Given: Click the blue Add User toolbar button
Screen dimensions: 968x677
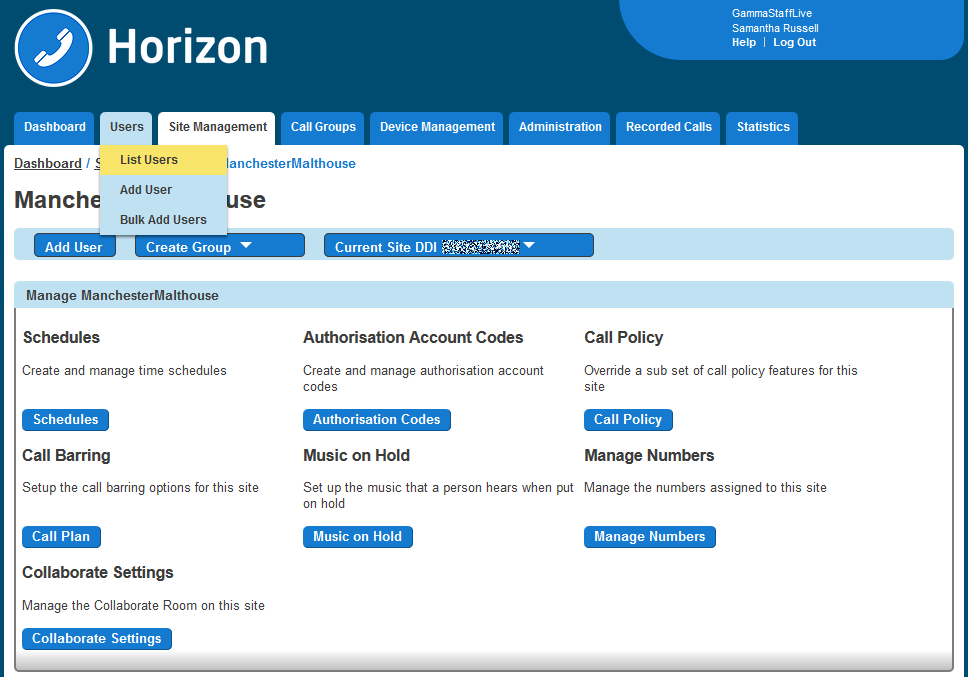Looking at the screenshot, I should pyautogui.click(x=74, y=247).
